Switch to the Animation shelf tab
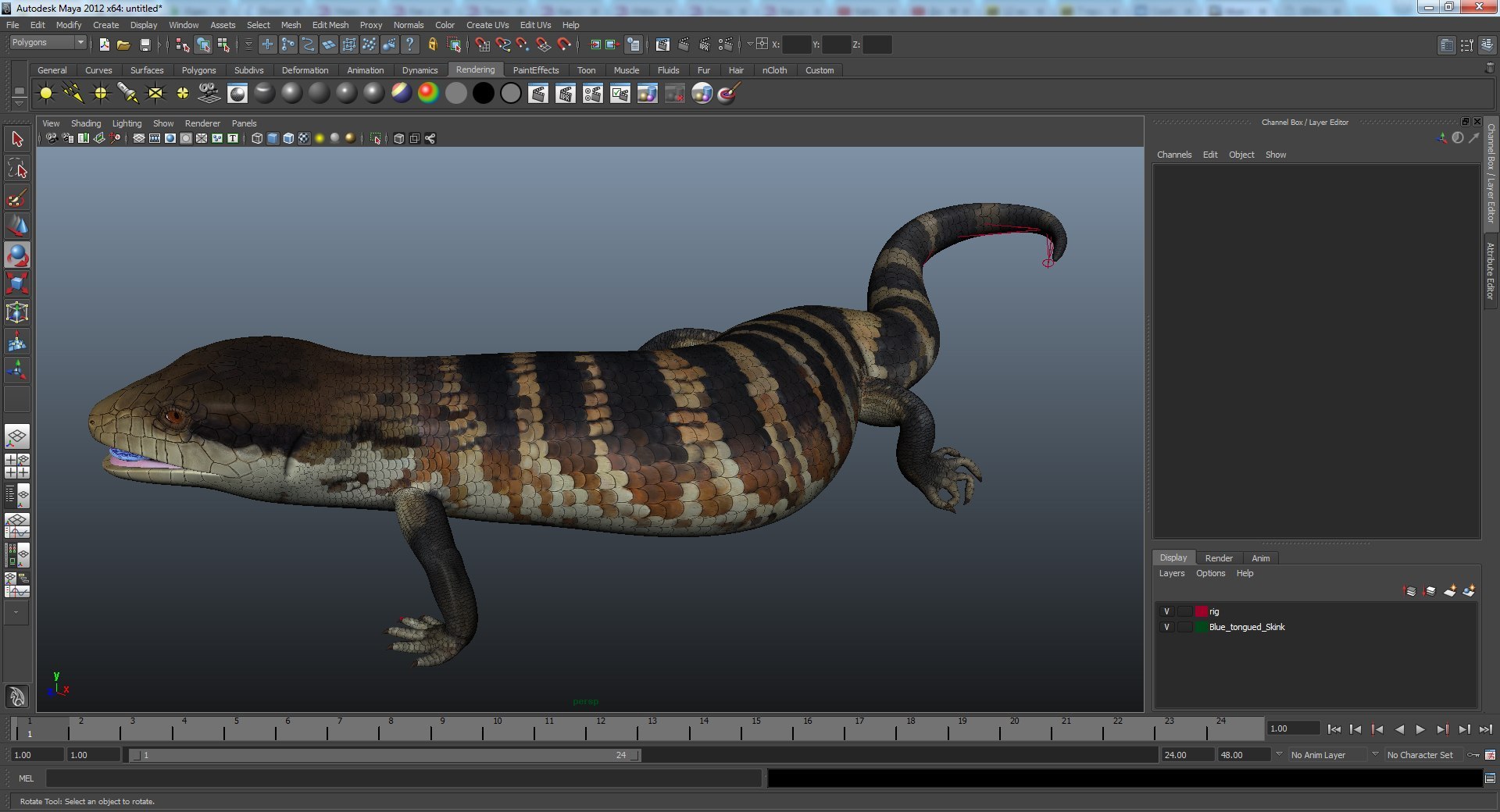 tap(365, 70)
